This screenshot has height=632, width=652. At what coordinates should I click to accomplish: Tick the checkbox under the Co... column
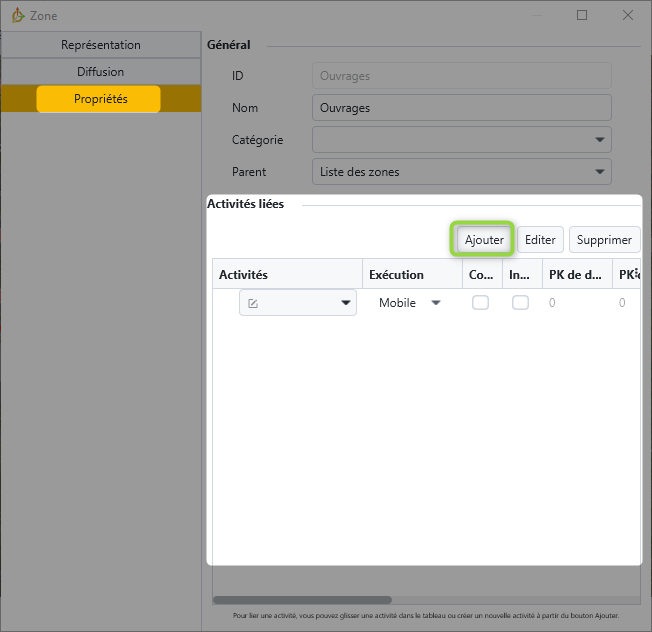point(480,303)
